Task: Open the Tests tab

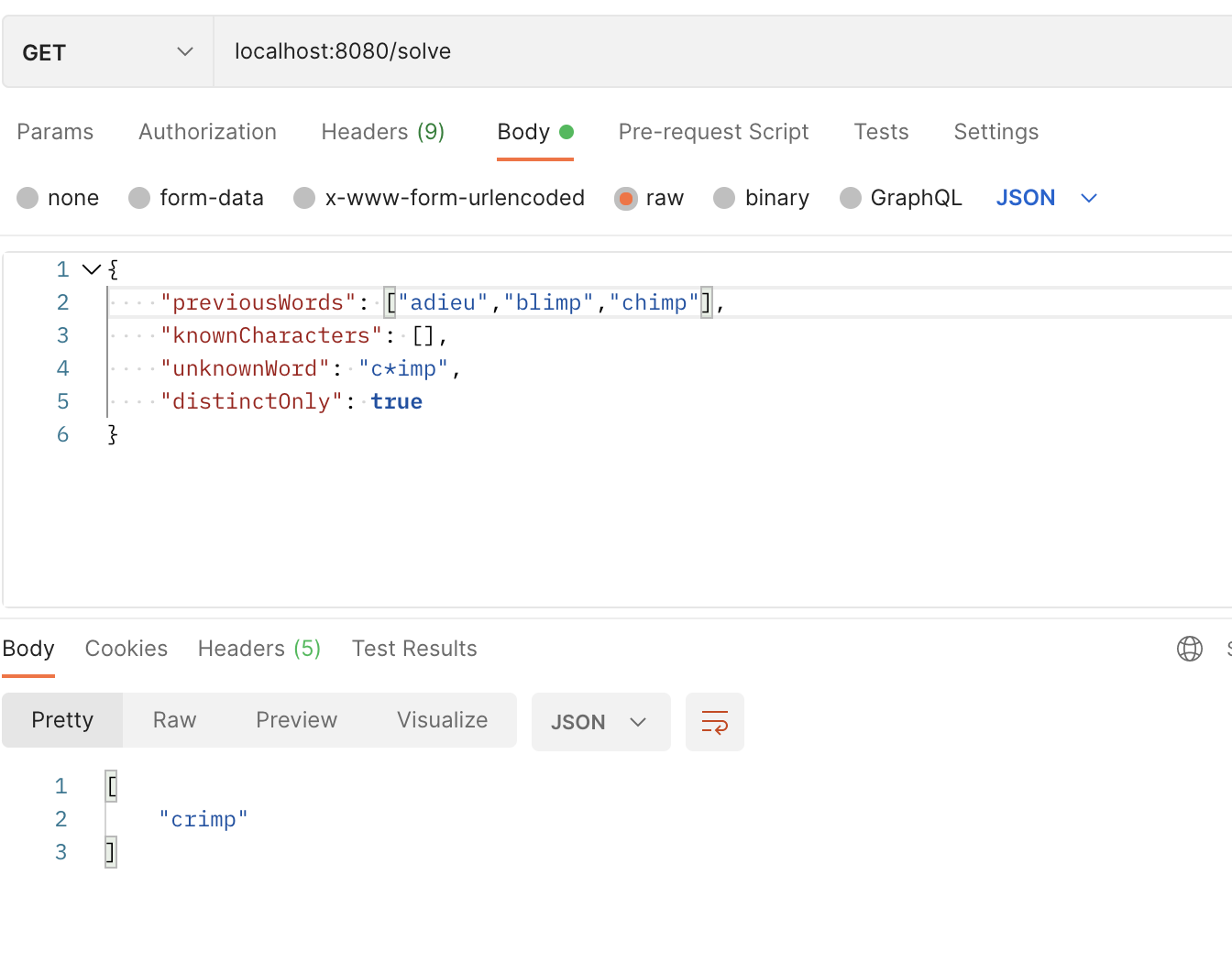Action: click(x=880, y=131)
